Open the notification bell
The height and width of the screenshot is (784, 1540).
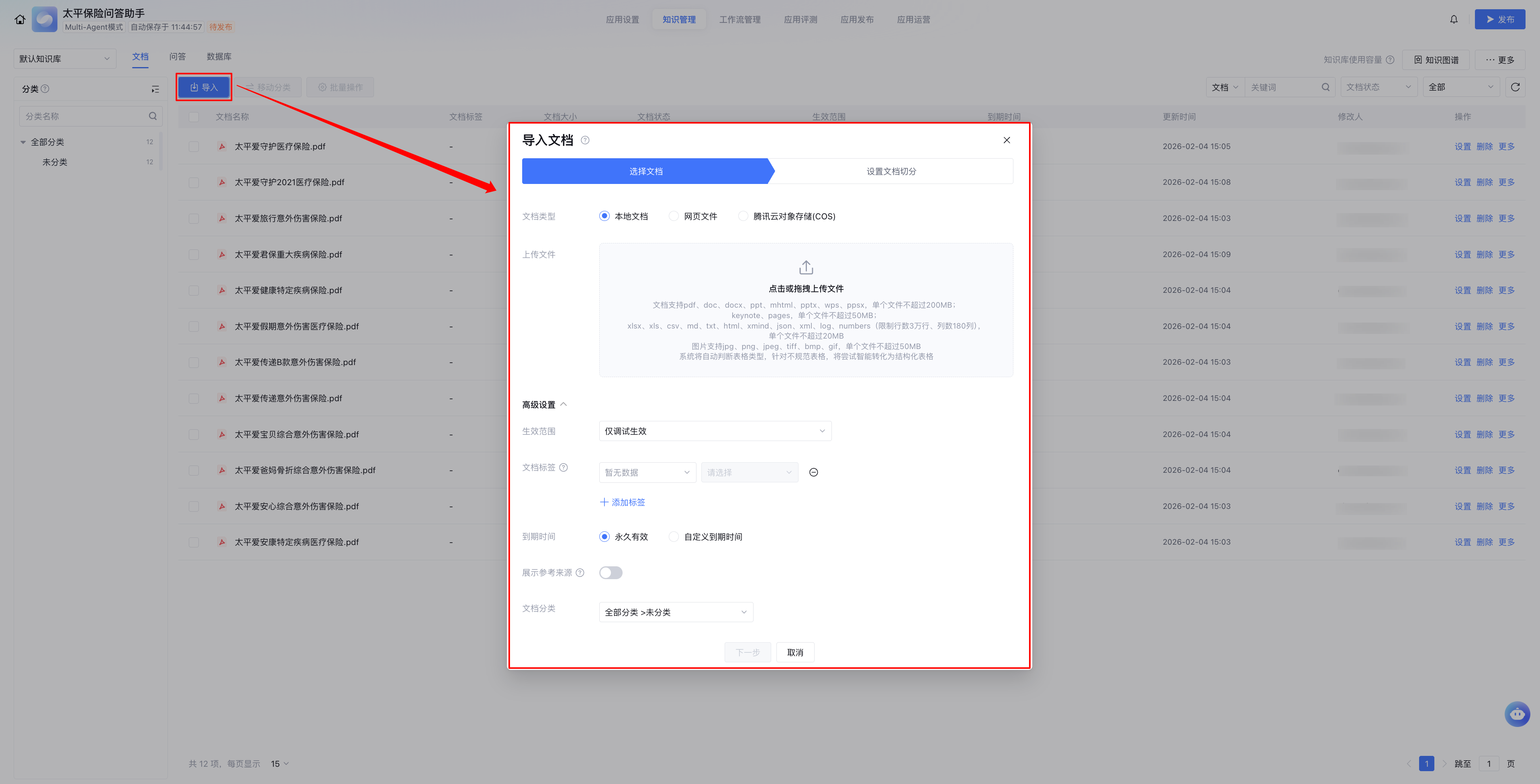tap(1453, 20)
